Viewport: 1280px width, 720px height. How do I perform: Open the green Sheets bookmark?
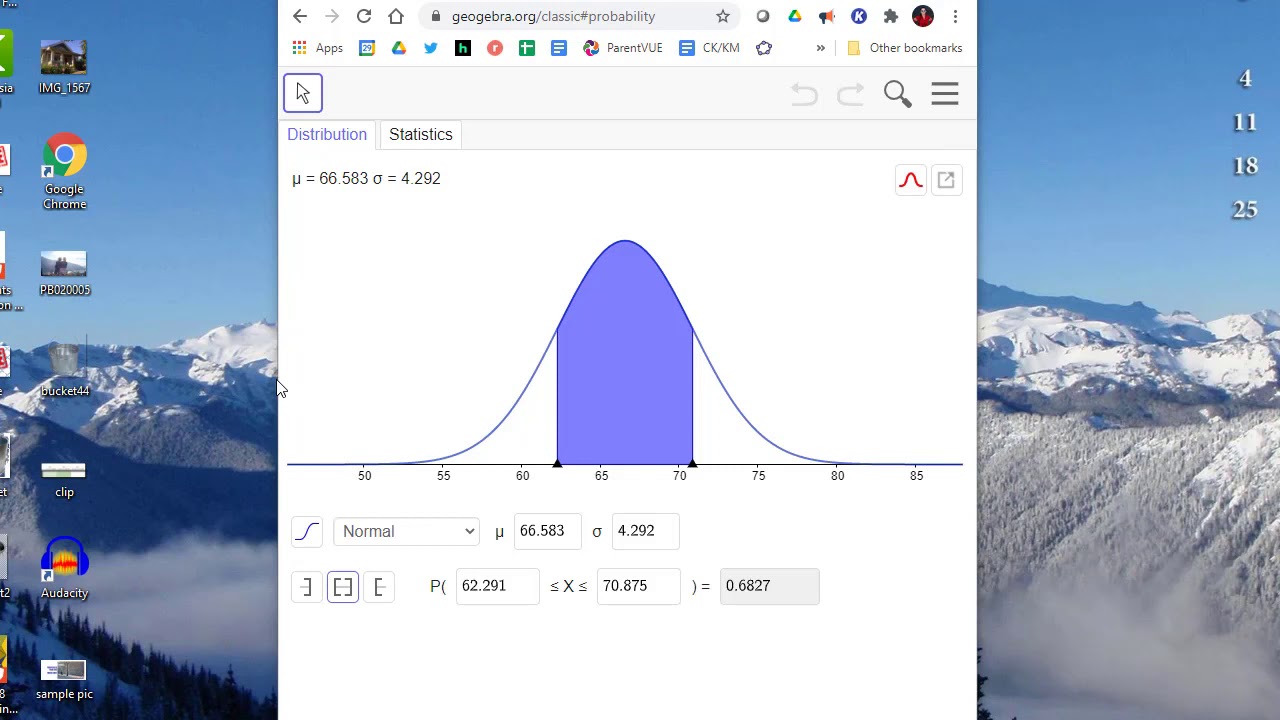click(527, 48)
